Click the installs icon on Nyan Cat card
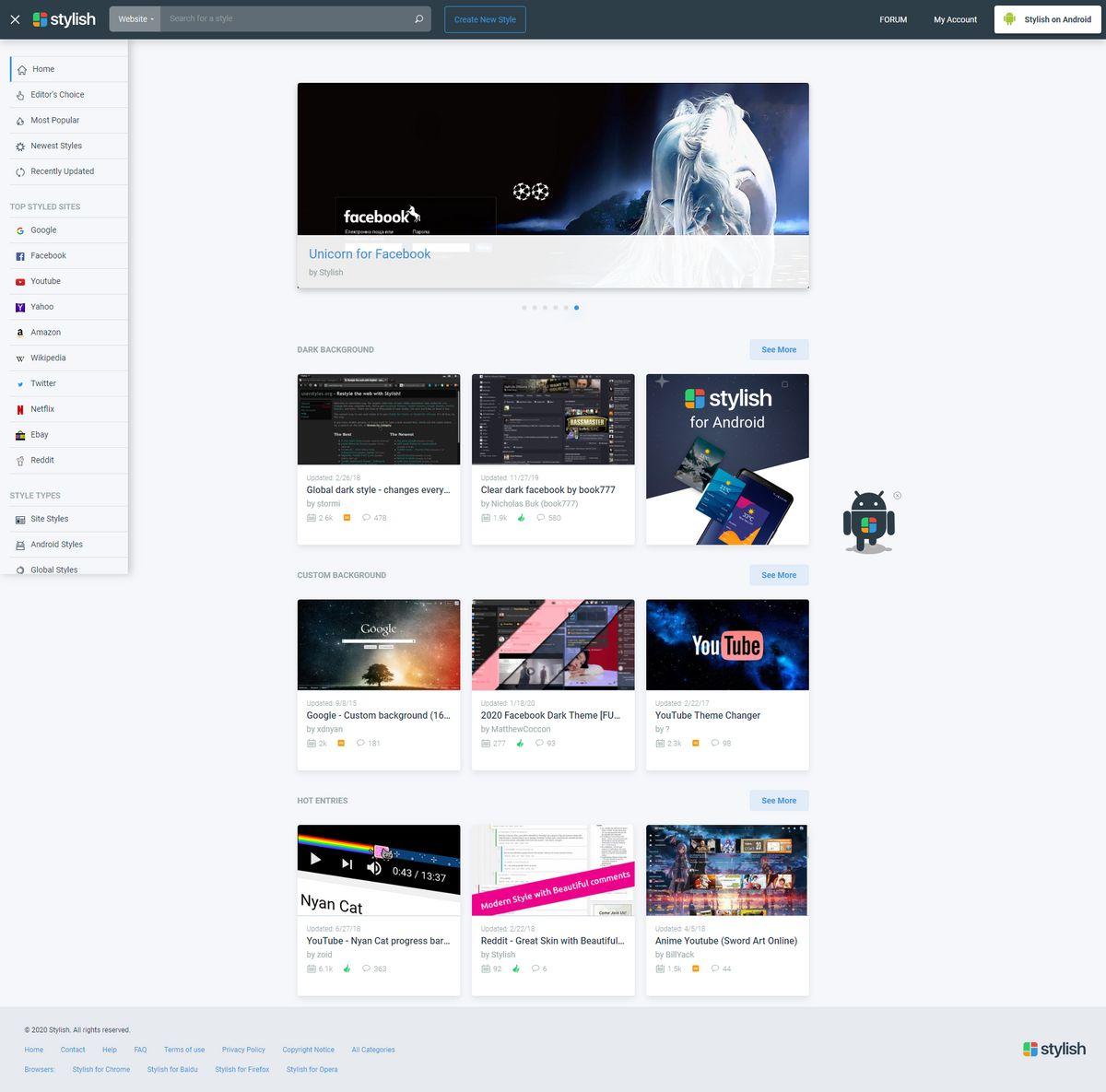 (x=311, y=969)
